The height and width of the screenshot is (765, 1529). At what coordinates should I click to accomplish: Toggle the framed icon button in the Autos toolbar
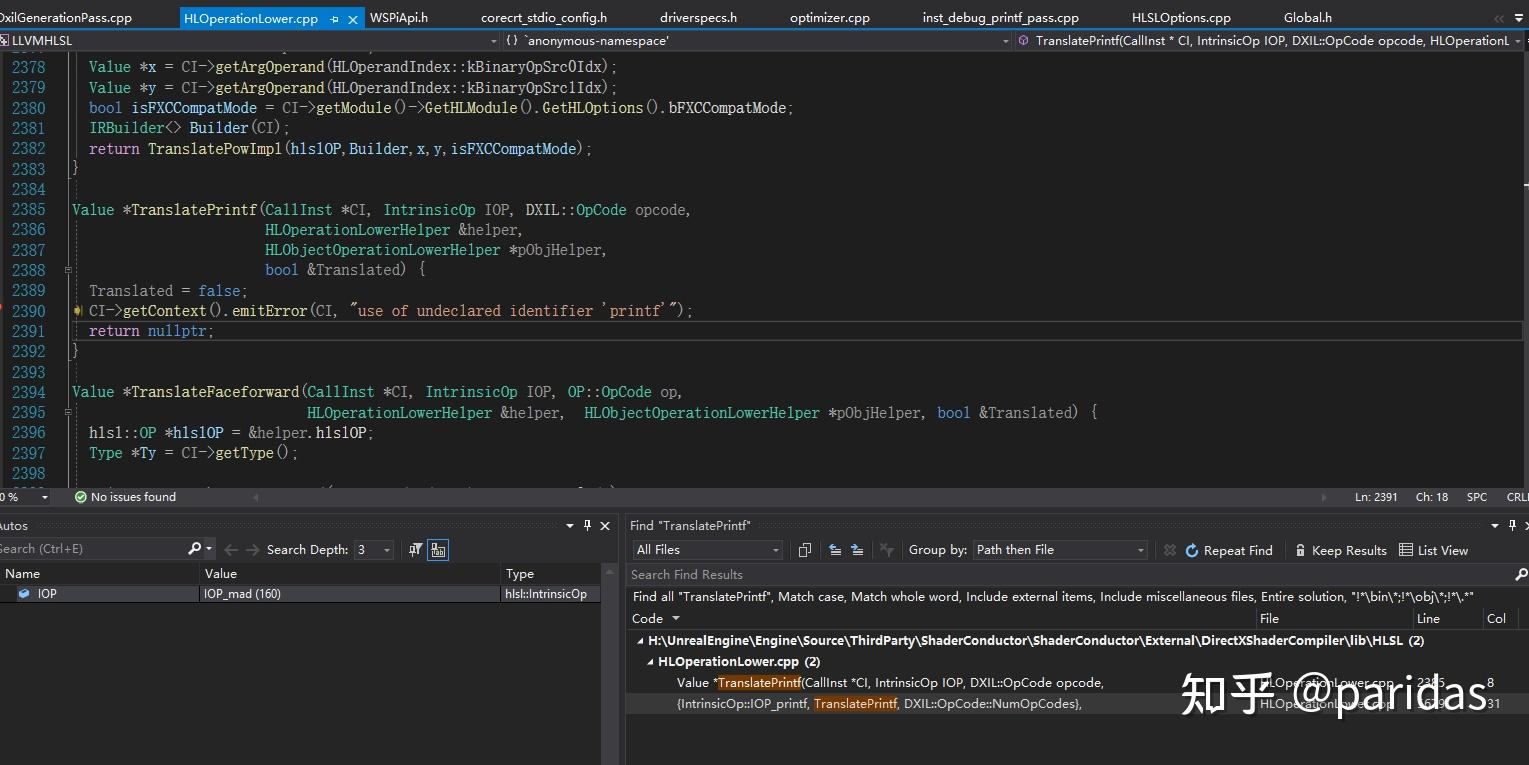point(438,549)
